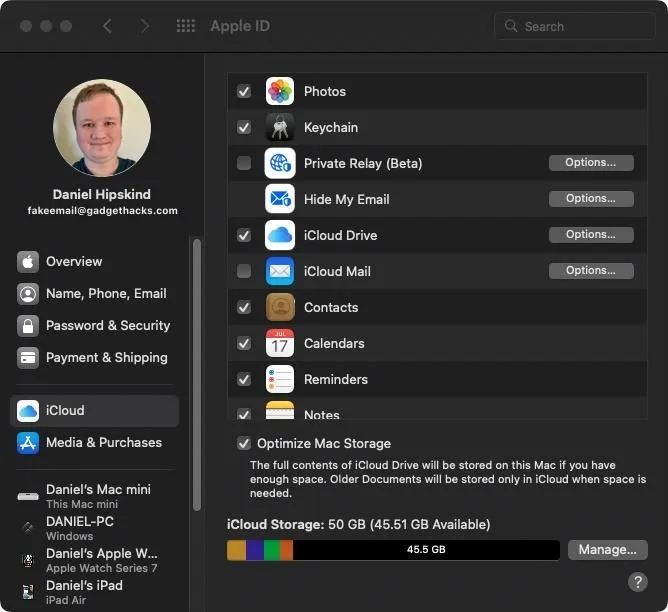Open Options for Hide My Email

click(591, 198)
